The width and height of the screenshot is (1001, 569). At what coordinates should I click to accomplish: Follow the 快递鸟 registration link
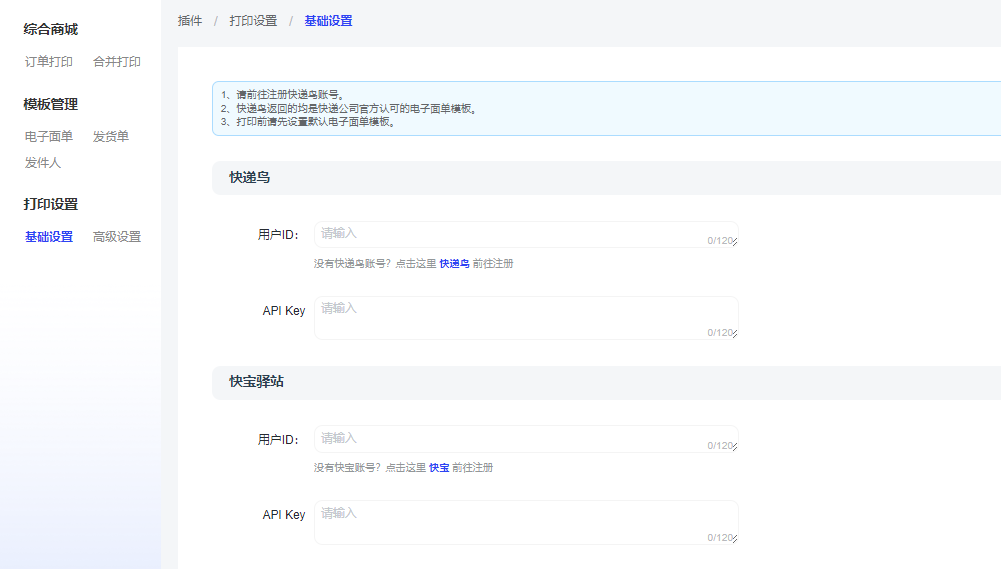point(454,264)
